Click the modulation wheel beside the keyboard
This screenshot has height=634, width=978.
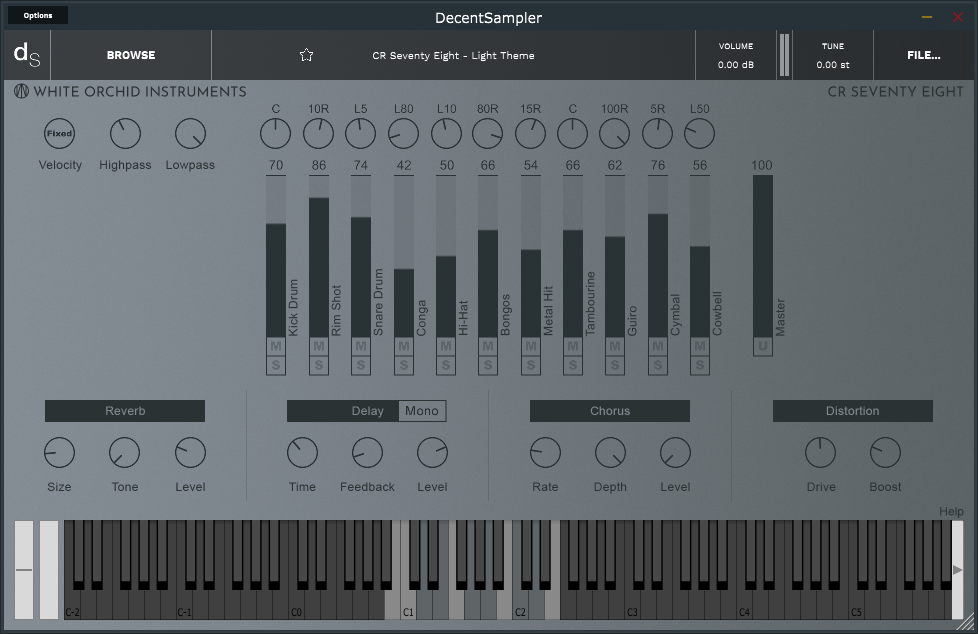click(49, 570)
